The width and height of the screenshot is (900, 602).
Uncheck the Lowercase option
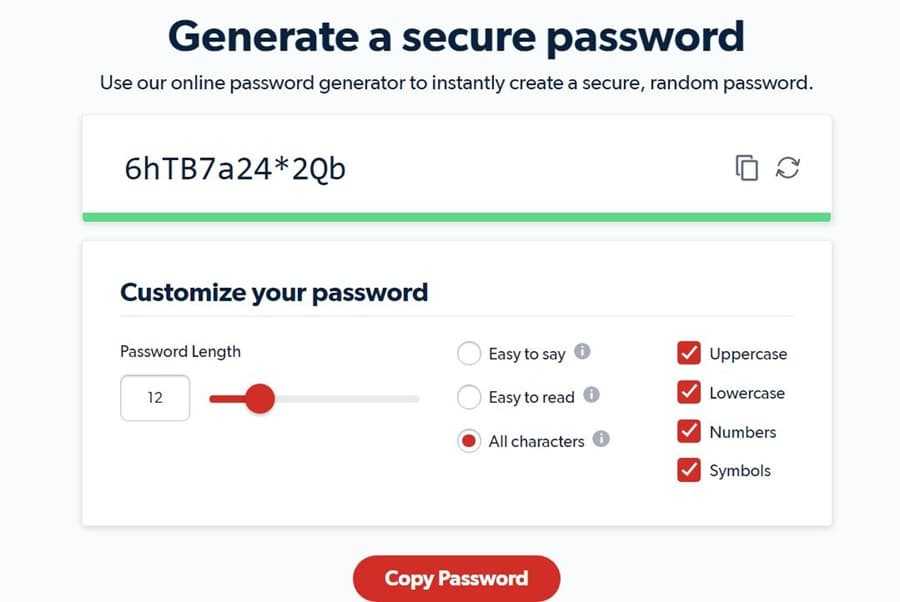click(689, 392)
